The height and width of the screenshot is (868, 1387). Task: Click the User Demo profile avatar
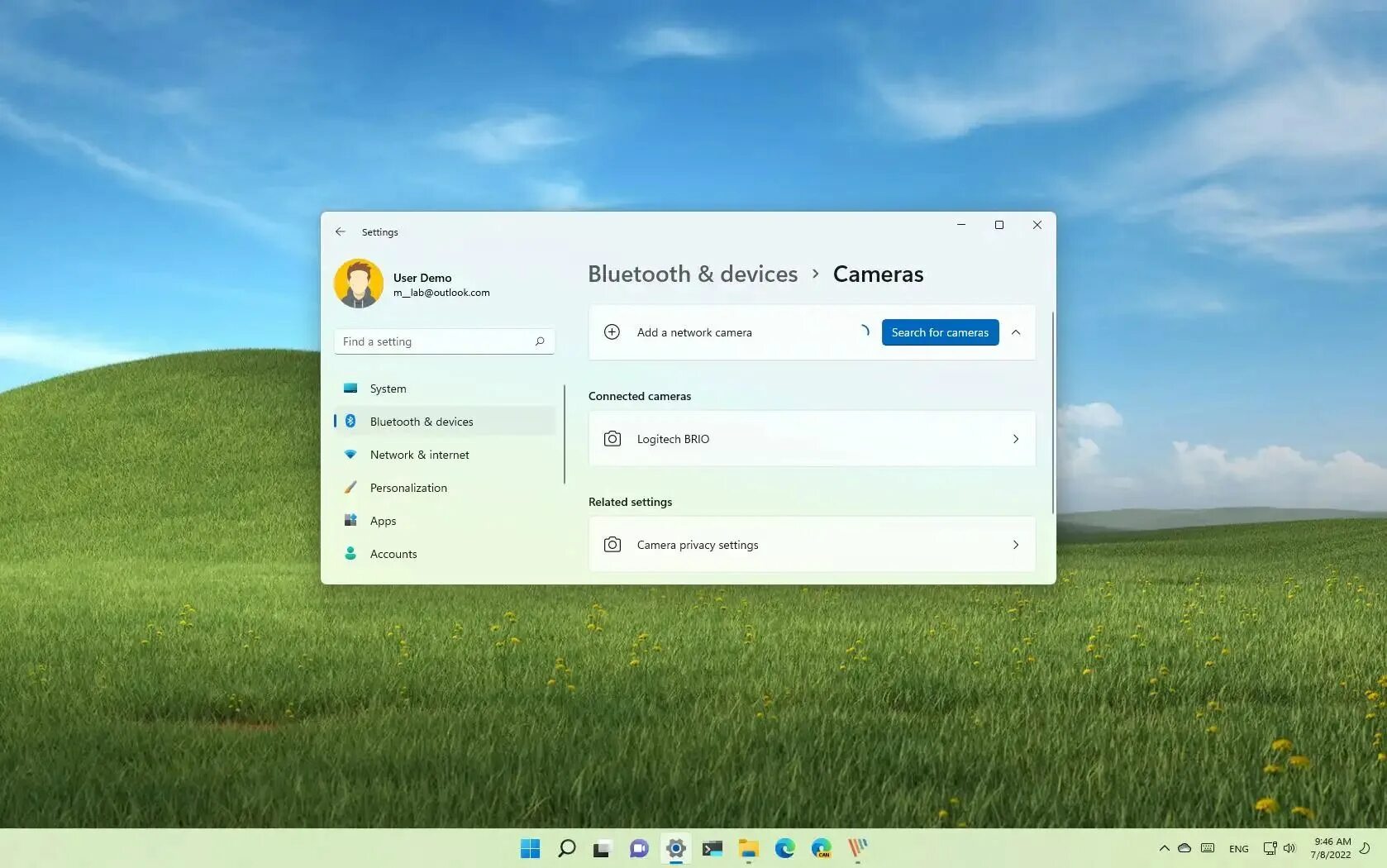point(359,284)
